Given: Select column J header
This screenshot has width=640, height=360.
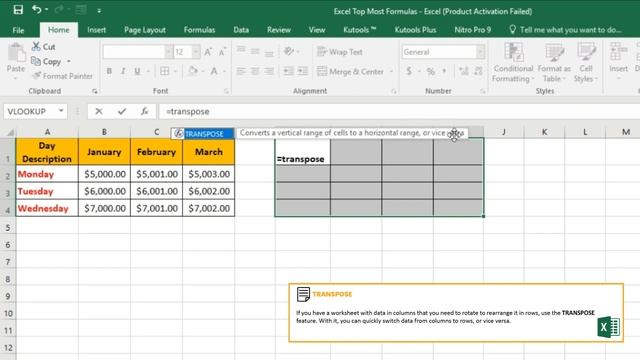Looking at the screenshot, I should [504, 132].
